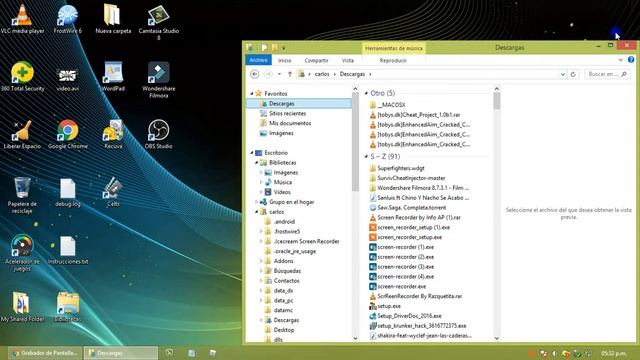Select screen_recorder_setup.exe file

click(409, 237)
